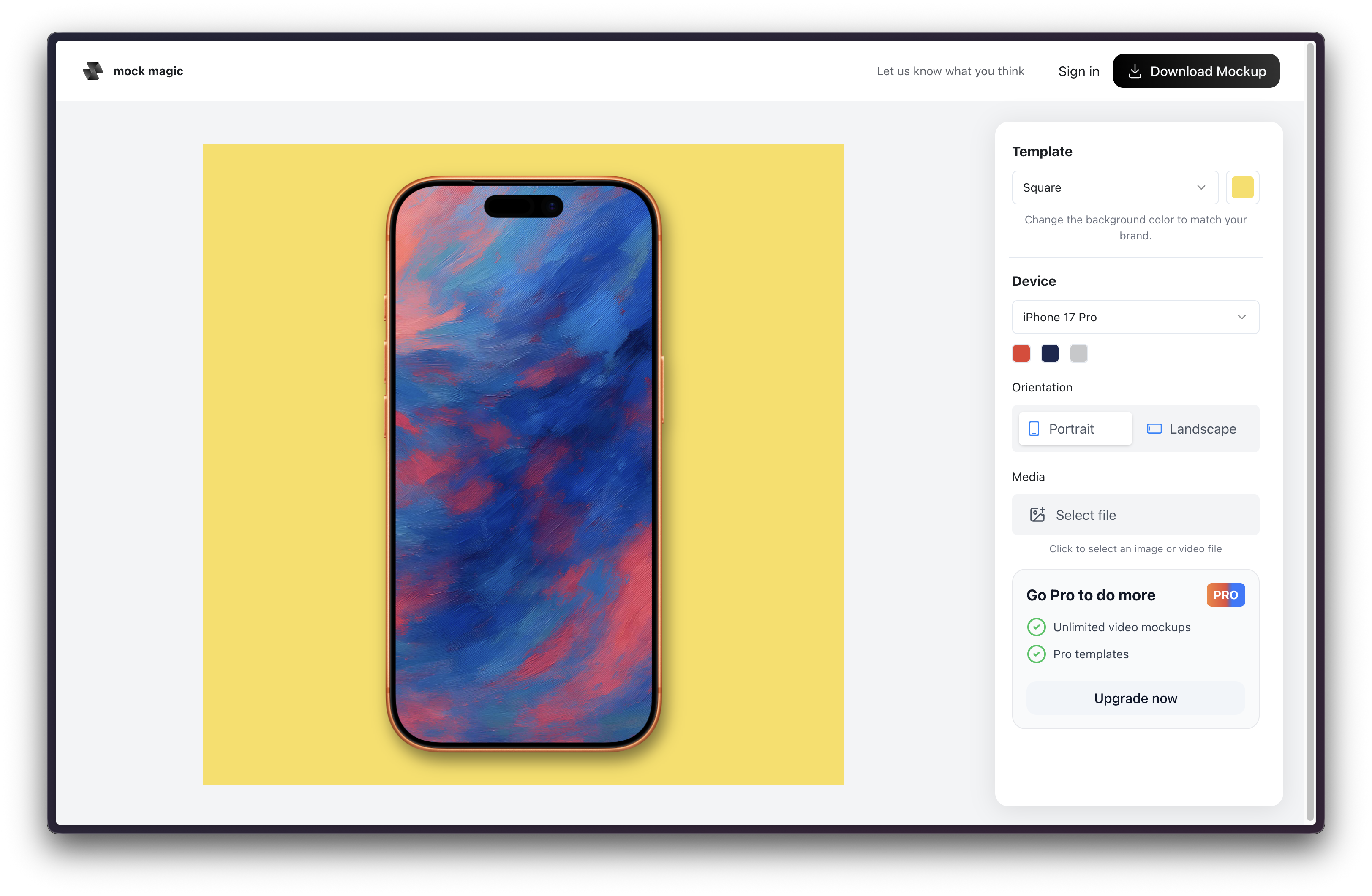Screen dimensions: 1372x896
Task: Select the orange device color
Action: [x=1021, y=353]
